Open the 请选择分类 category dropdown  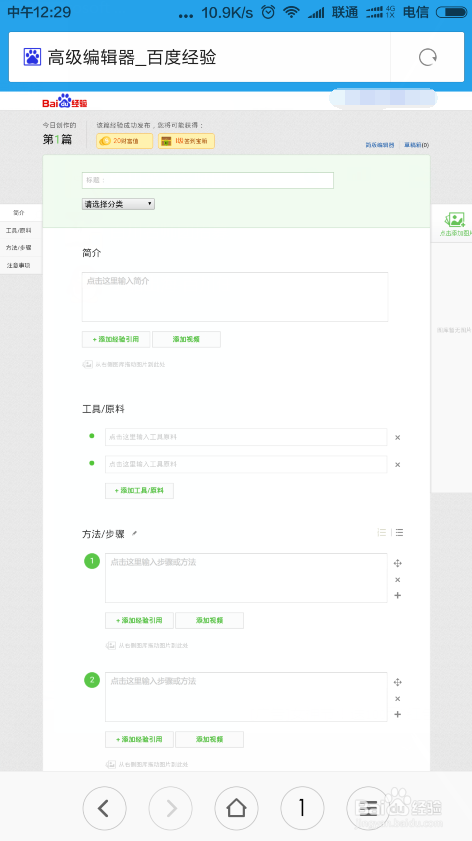pyautogui.click(x=118, y=204)
